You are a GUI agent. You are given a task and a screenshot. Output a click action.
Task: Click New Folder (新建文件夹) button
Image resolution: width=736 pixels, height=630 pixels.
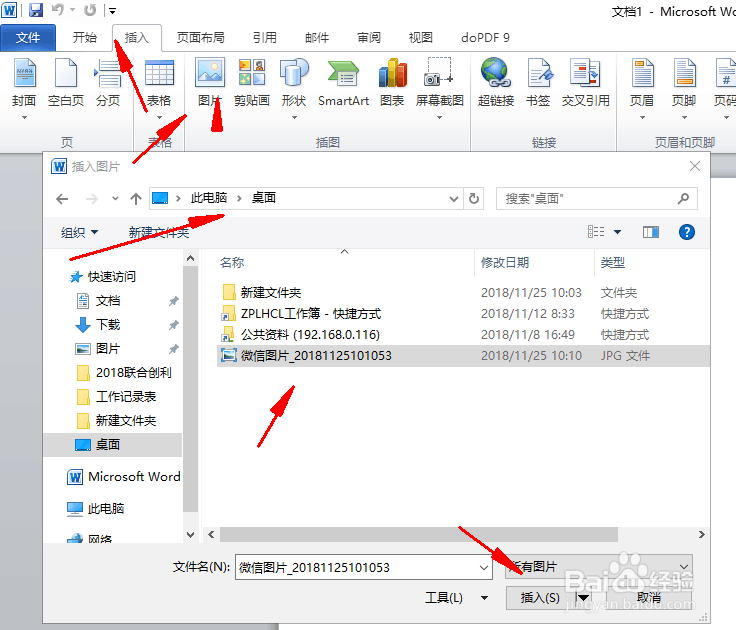tap(159, 232)
